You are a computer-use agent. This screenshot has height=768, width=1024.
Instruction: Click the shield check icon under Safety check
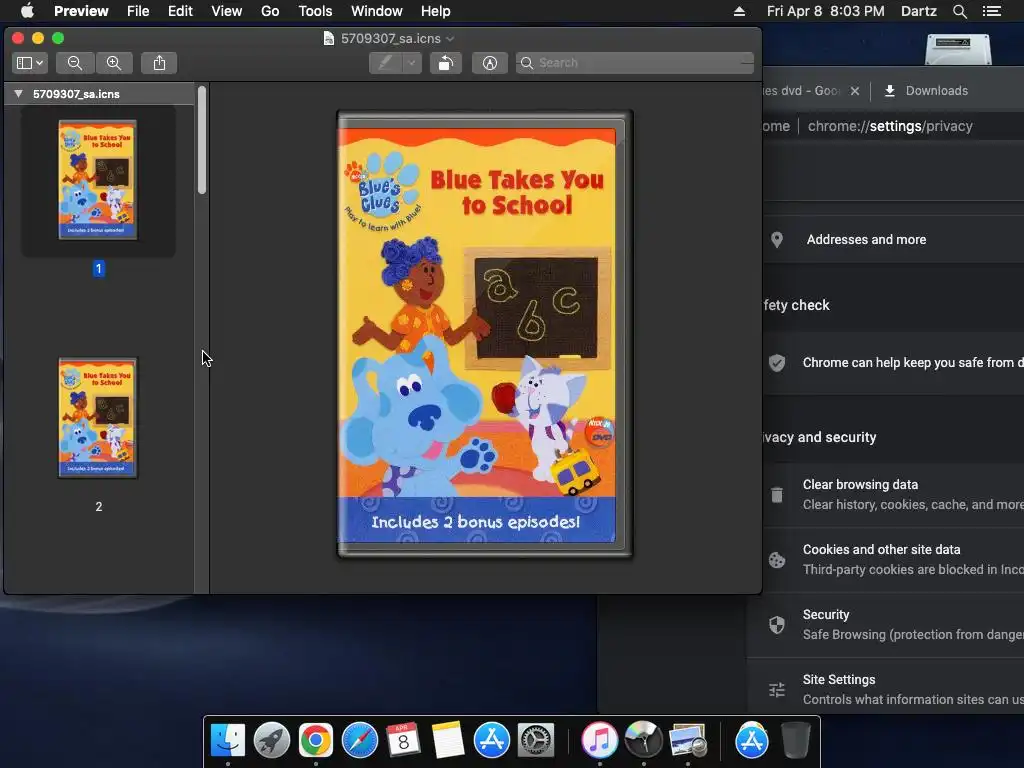776,363
